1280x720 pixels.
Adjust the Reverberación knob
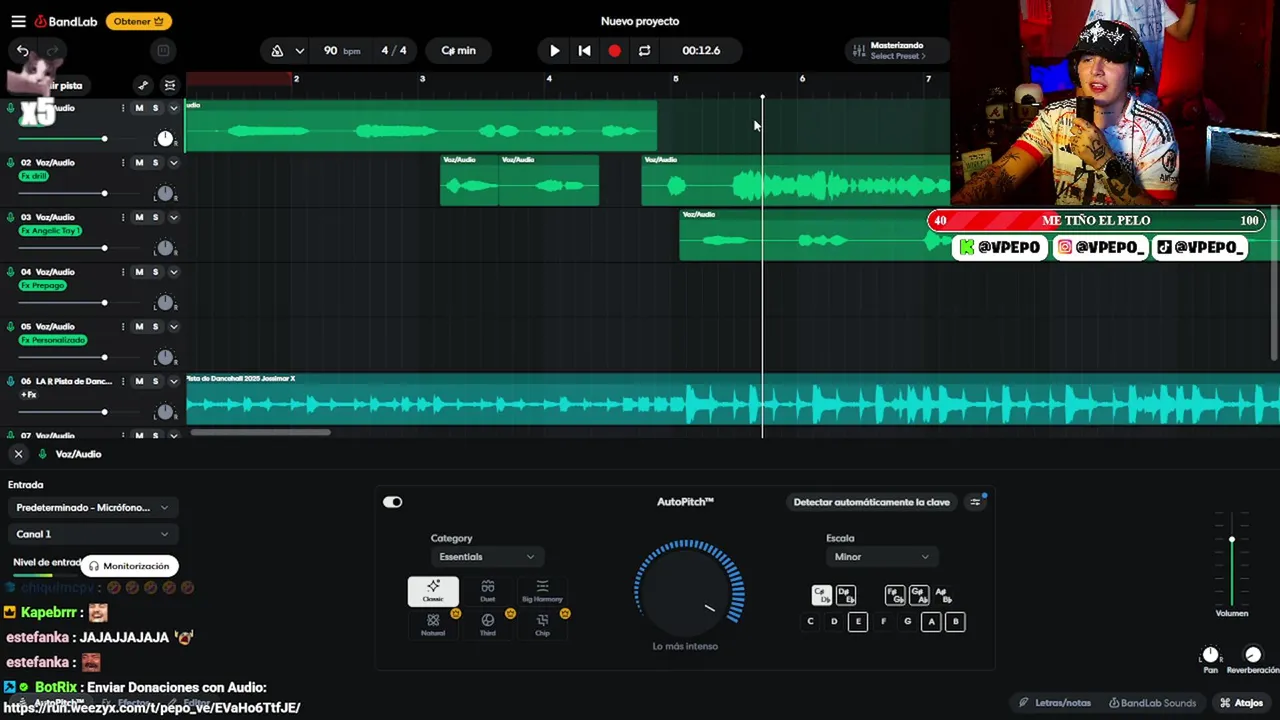[x=1253, y=655]
